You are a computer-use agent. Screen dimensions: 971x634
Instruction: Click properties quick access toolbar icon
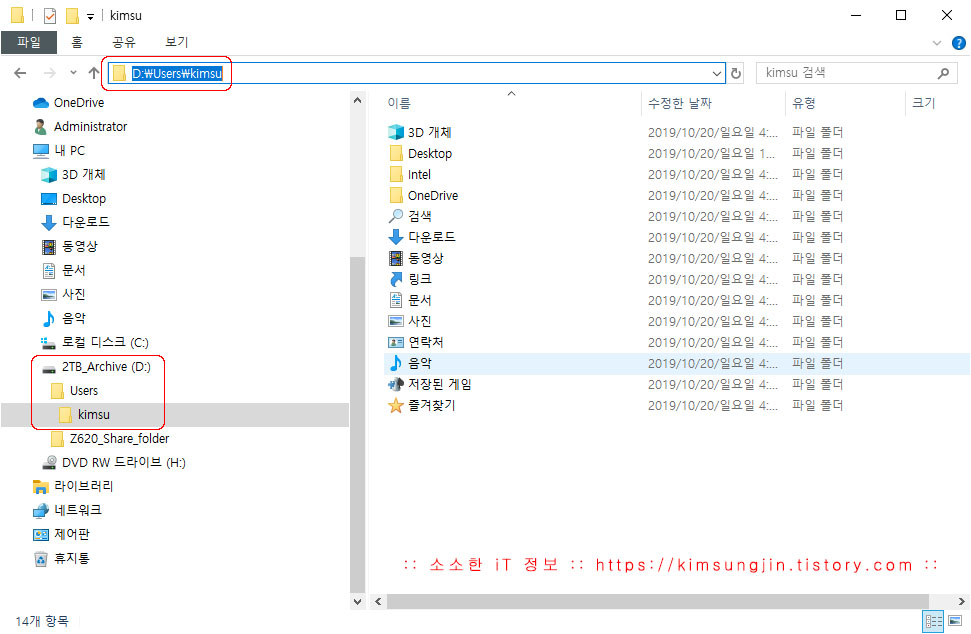50,15
